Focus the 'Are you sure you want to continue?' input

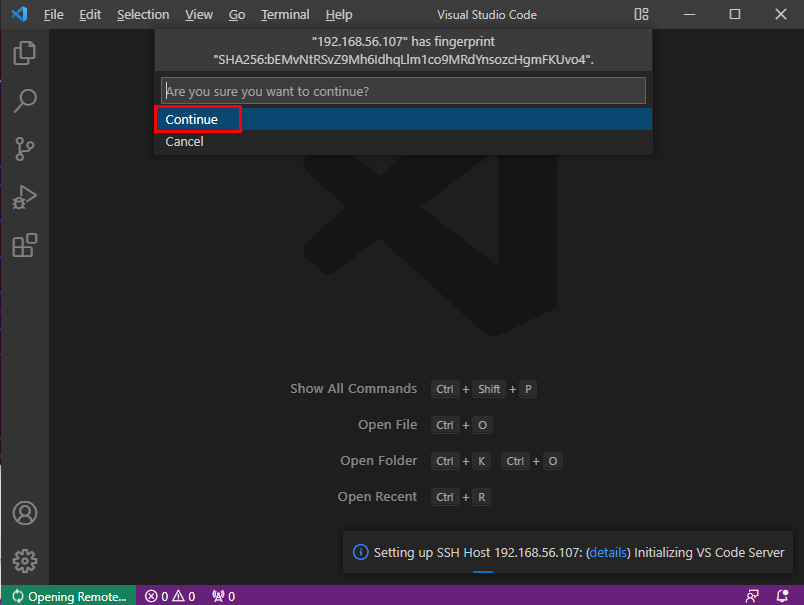point(403,91)
